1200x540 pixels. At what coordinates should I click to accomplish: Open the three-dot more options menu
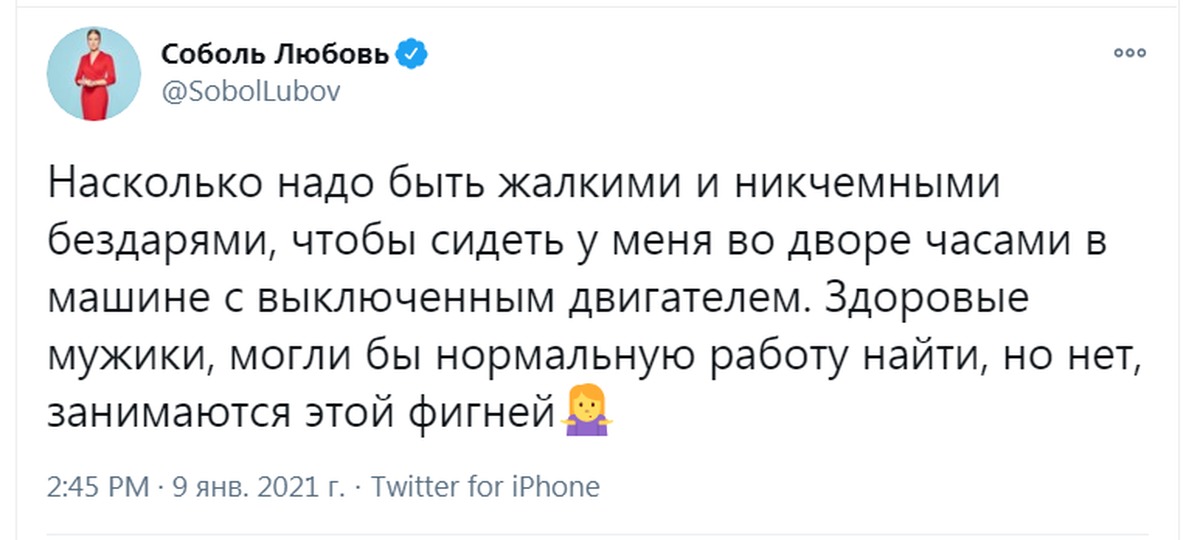[1130, 53]
